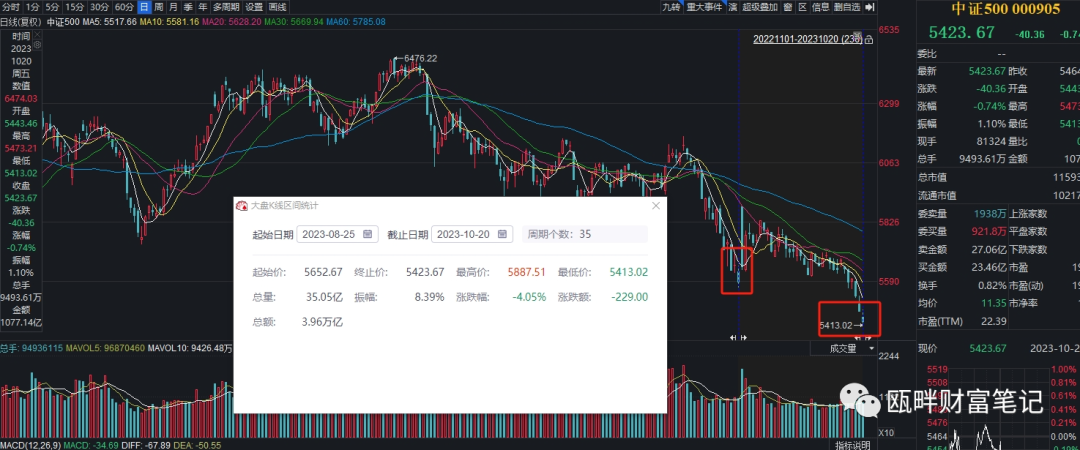This screenshot has height=450, width=1080.
Task: Click the 市盈(TTM) 22.39 row
Action: click(x=962, y=321)
